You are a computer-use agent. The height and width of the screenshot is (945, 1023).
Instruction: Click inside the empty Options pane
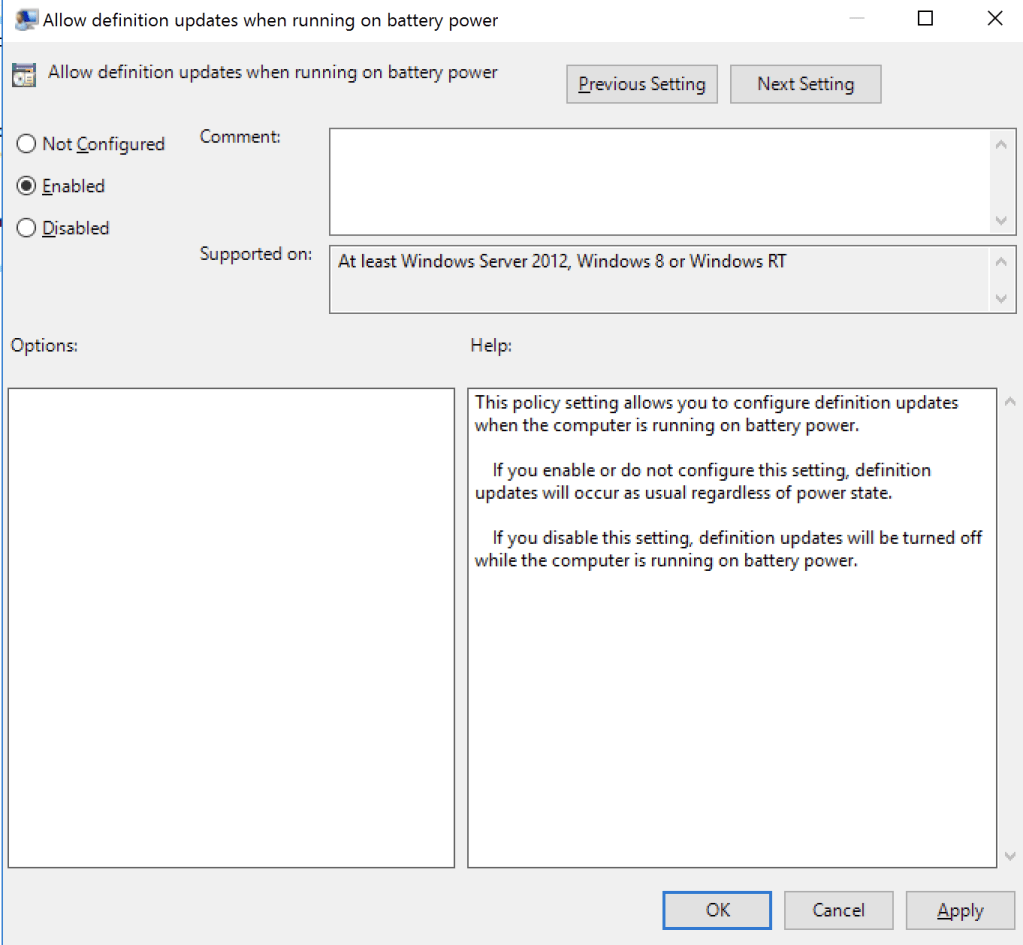[231, 627]
